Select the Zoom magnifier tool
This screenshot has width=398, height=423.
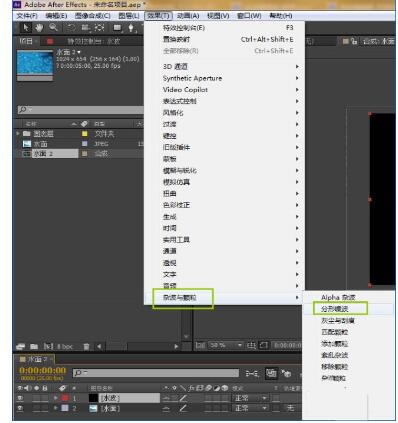[x=53, y=28]
